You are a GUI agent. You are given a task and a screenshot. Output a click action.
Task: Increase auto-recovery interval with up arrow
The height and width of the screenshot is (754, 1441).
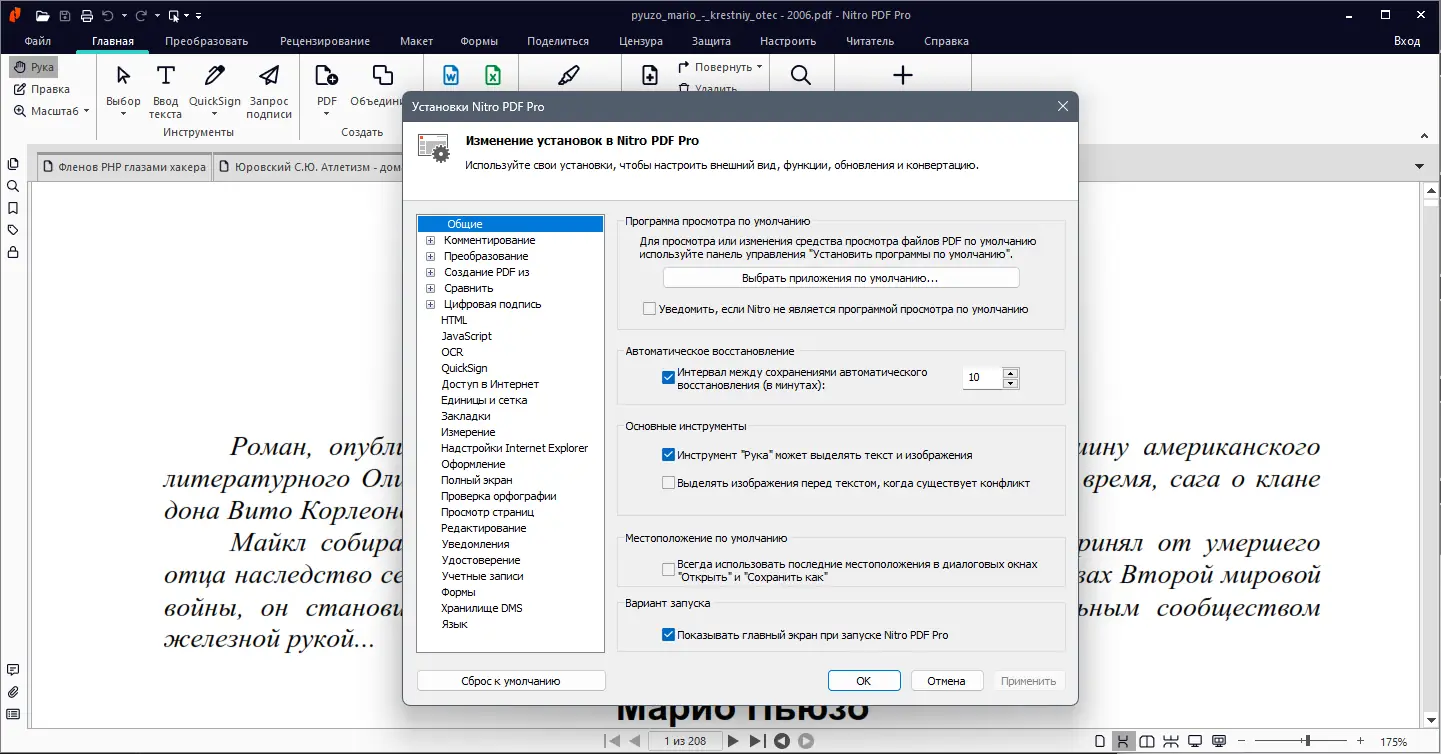(1010, 373)
